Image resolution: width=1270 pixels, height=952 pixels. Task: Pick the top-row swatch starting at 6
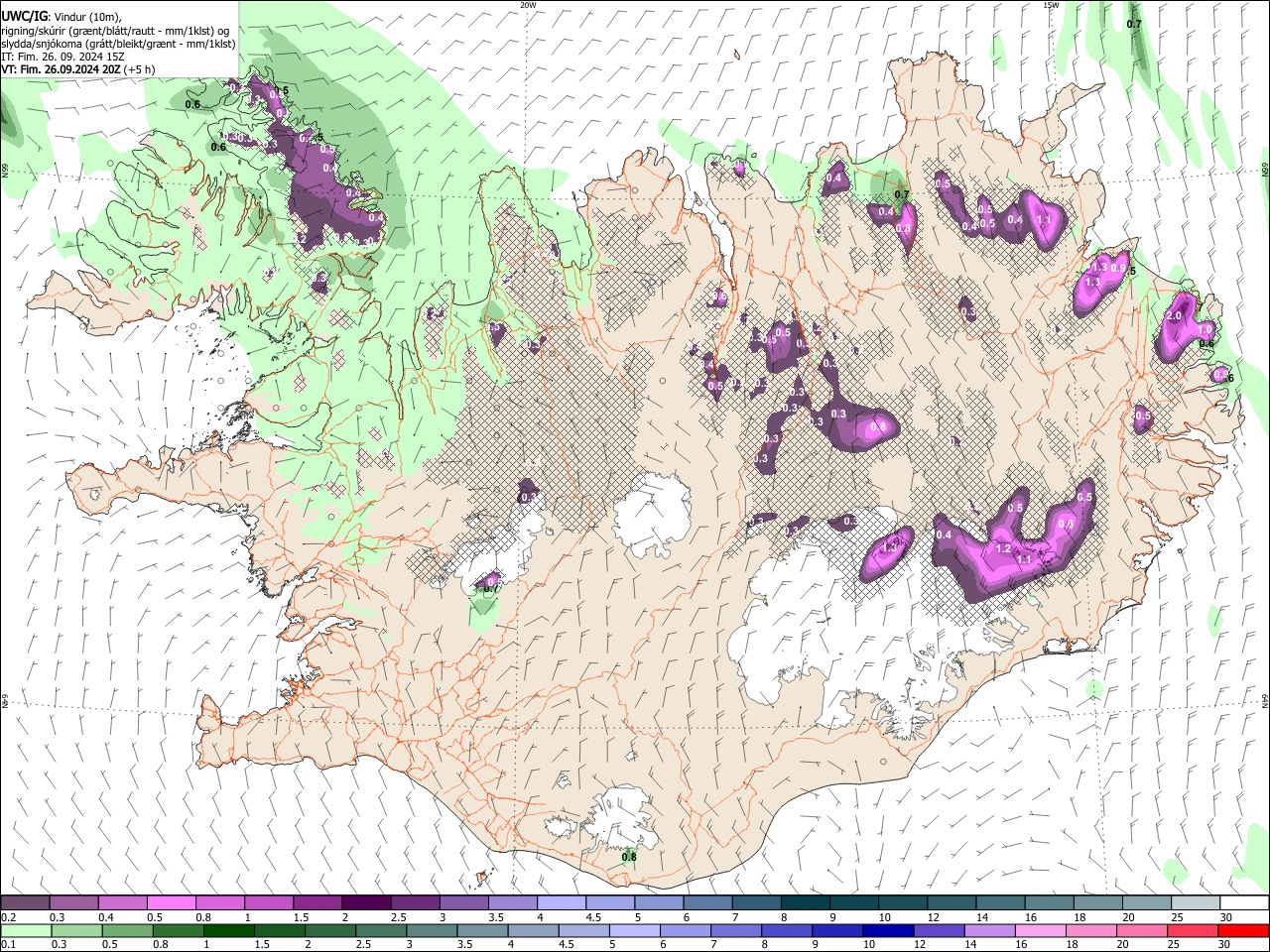click(x=707, y=903)
